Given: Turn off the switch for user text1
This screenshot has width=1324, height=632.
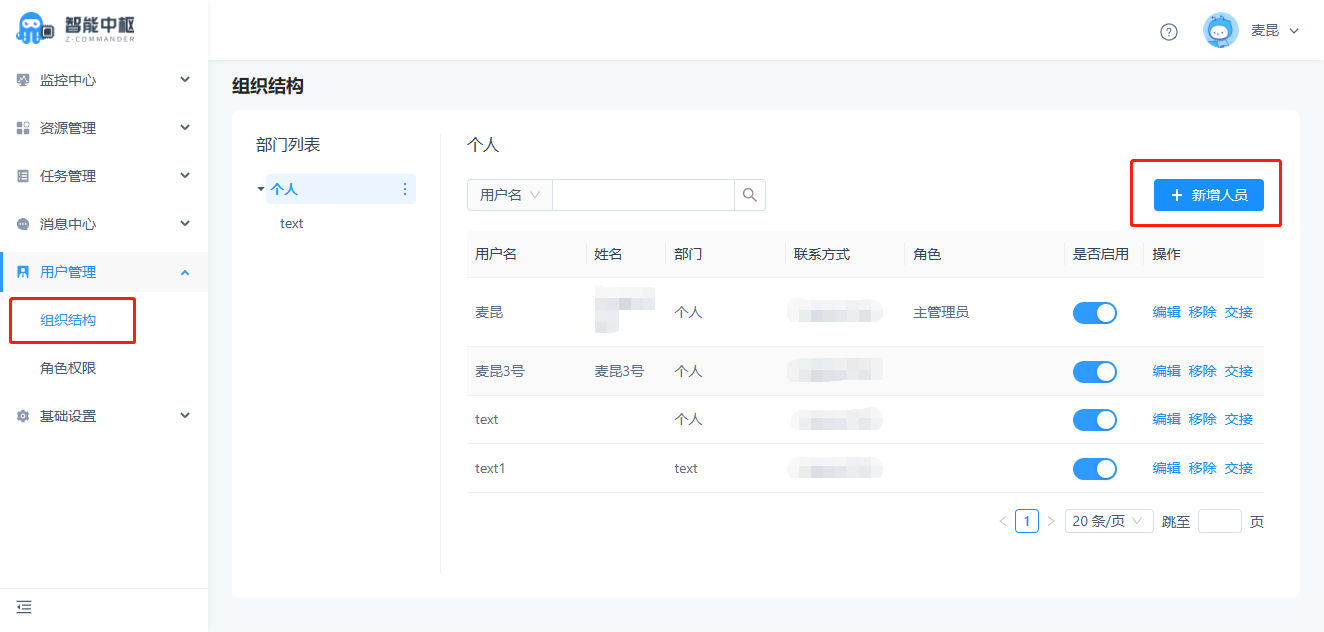Looking at the screenshot, I should click(x=1094, y=469).
